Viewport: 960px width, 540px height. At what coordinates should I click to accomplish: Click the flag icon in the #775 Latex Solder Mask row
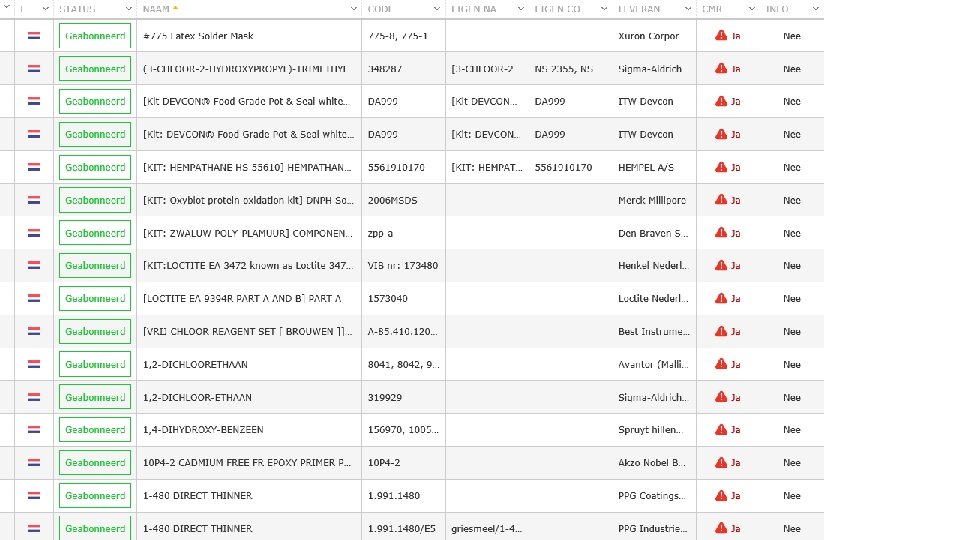(x=34, y=36)
